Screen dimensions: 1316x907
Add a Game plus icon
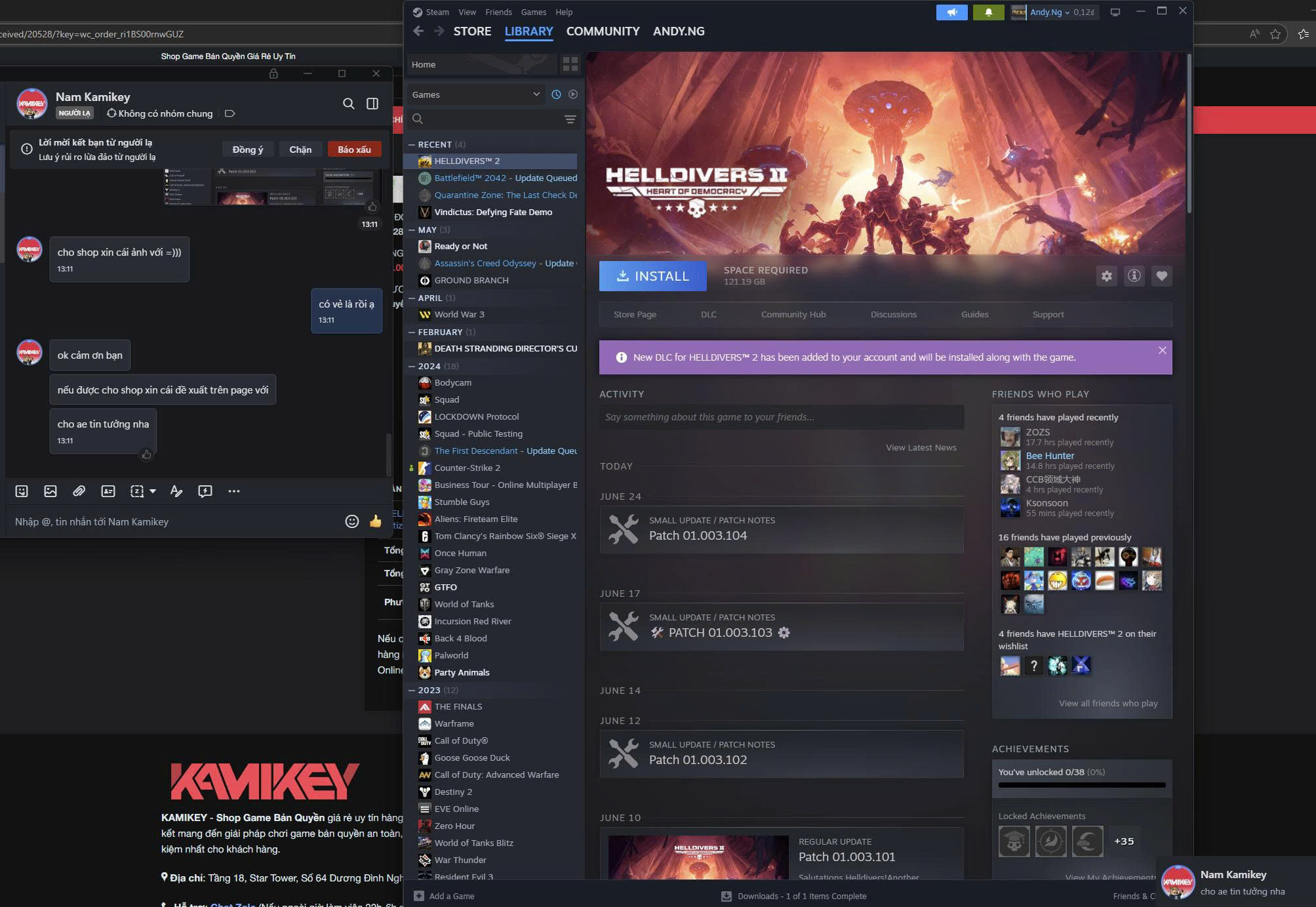pos(419,896)
